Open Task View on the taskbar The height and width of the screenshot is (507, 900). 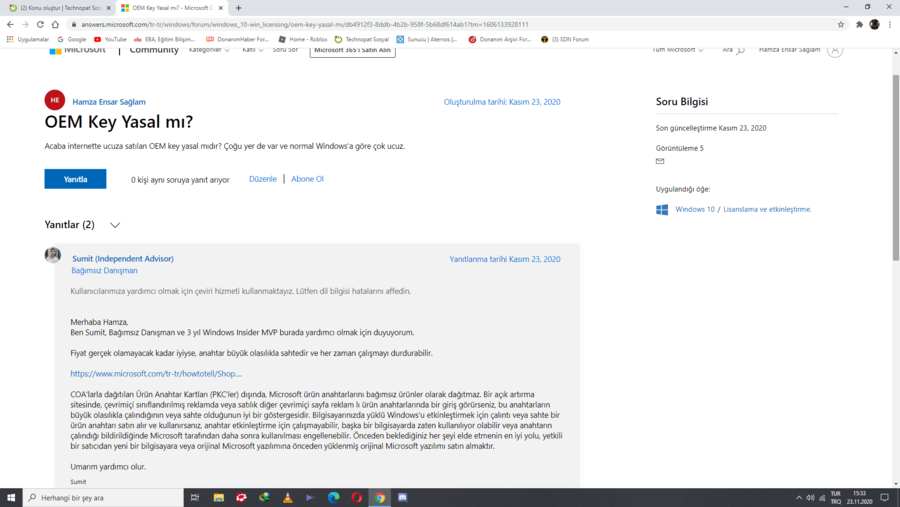[x=195, y=498]
